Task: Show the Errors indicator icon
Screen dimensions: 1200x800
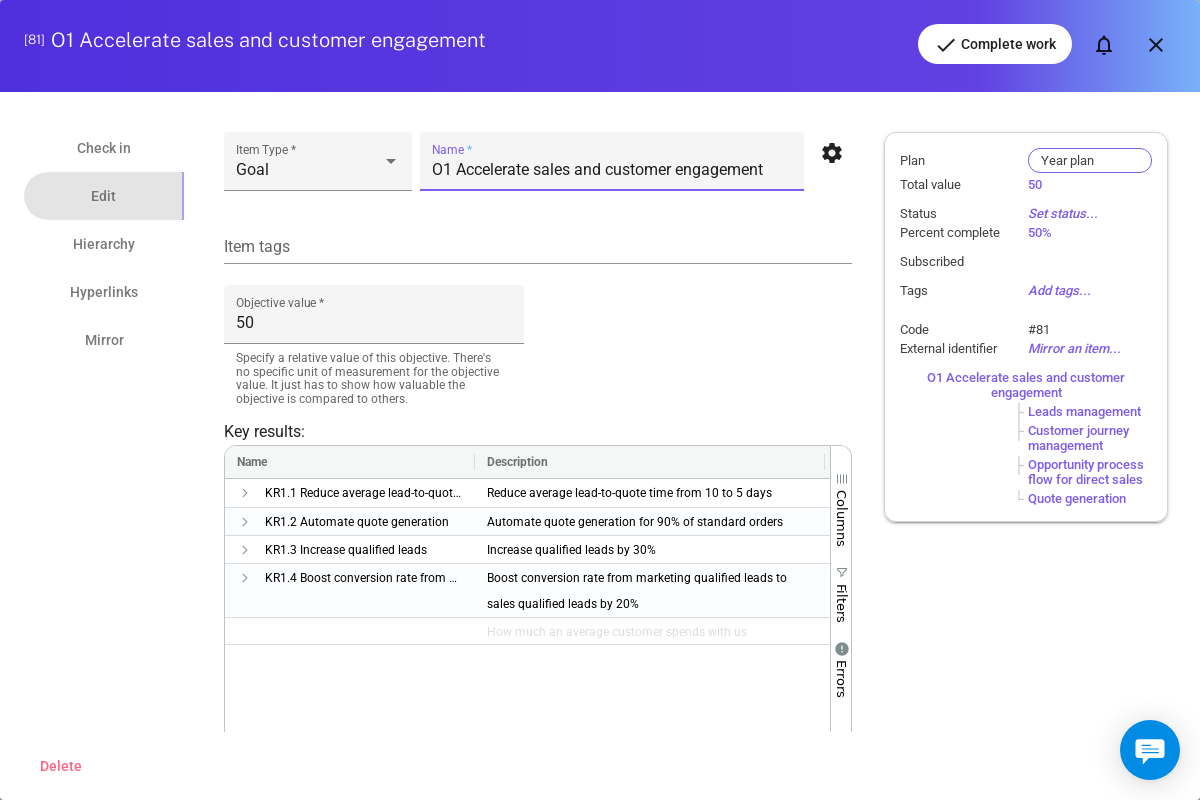Action: 841,649
